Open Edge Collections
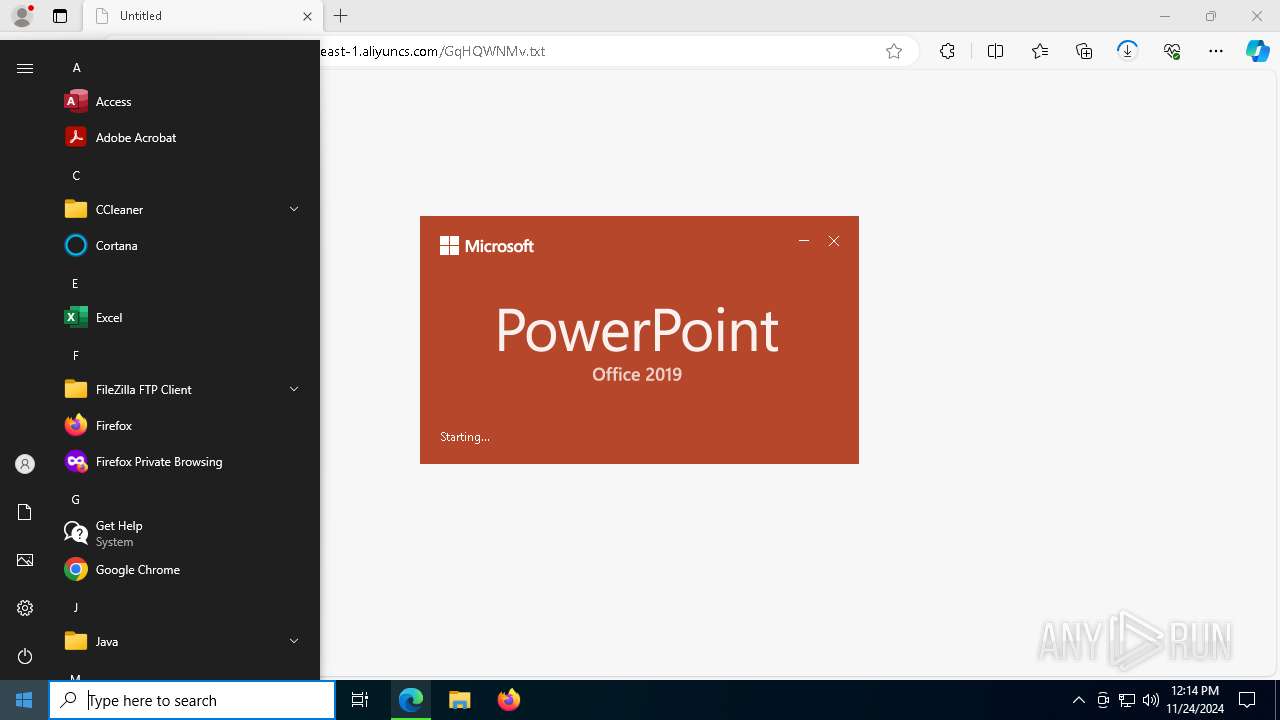The image size is (1280, 720). 1084,51
